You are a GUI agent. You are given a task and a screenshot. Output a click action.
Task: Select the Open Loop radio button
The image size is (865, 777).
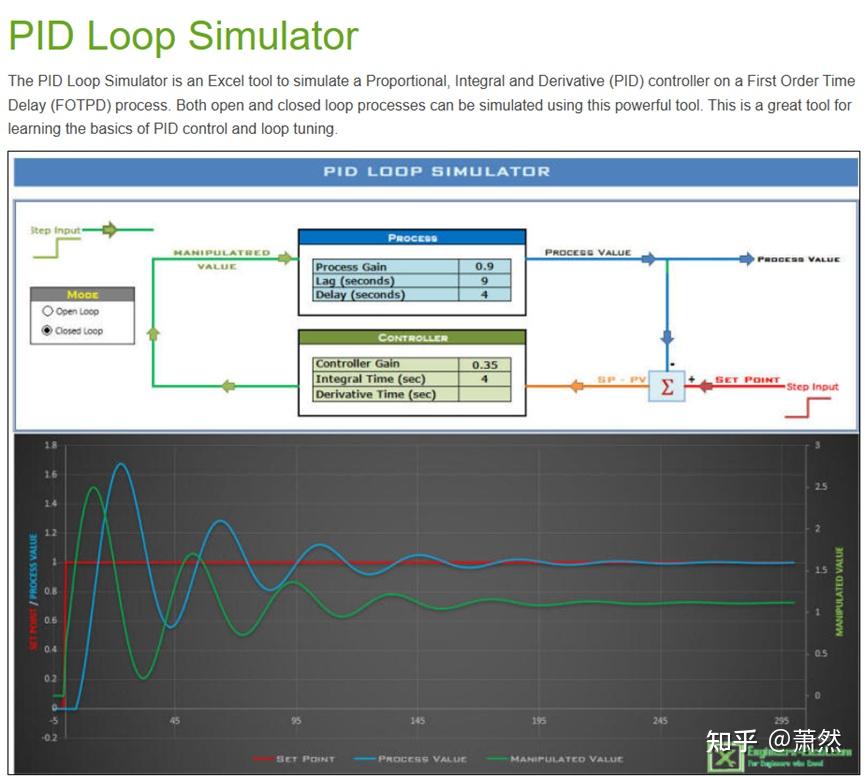pyautogui.click(x=47, y=311)
